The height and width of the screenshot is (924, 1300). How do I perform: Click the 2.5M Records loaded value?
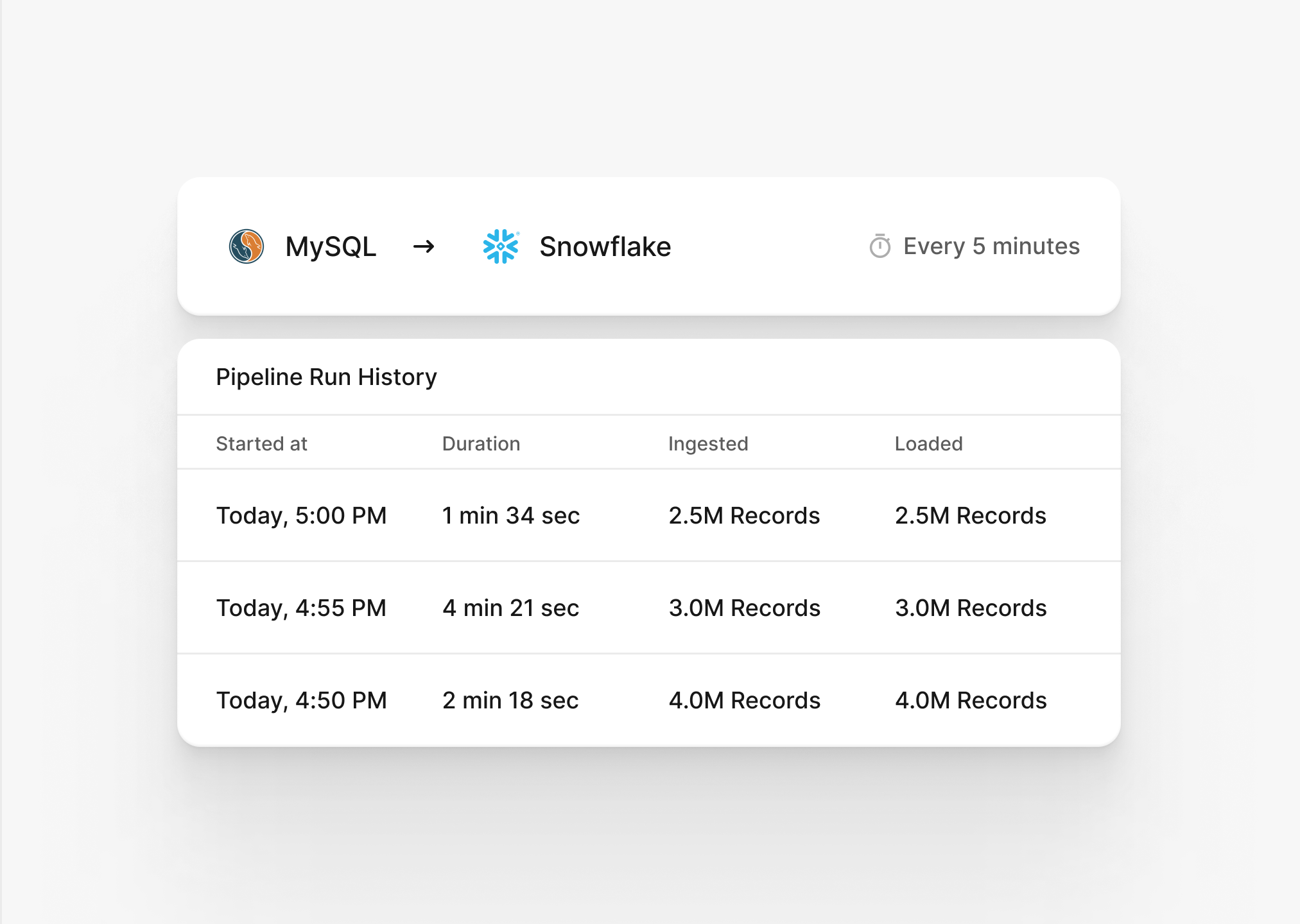tap(971, 516)
